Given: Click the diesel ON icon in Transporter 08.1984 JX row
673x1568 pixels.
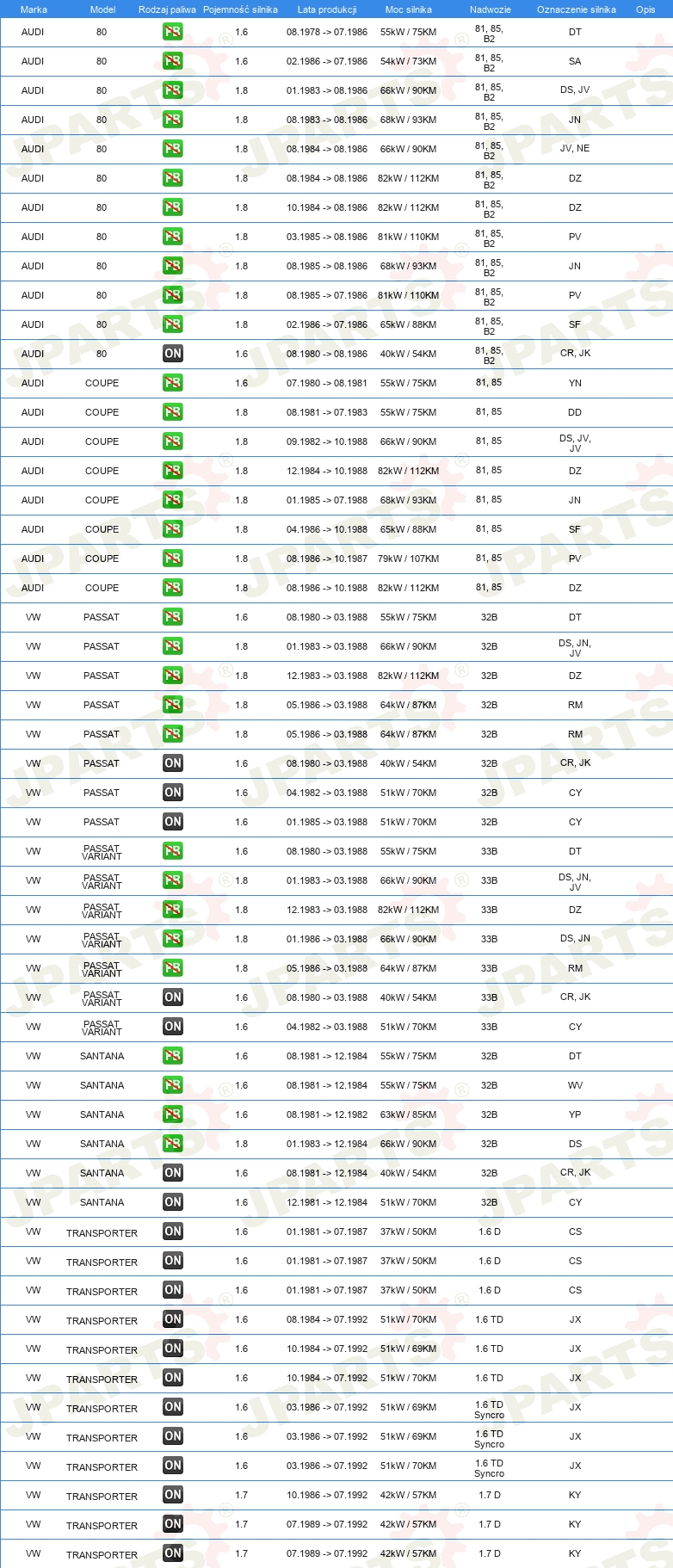Looking at the screenshot, I should (173, 1319).
